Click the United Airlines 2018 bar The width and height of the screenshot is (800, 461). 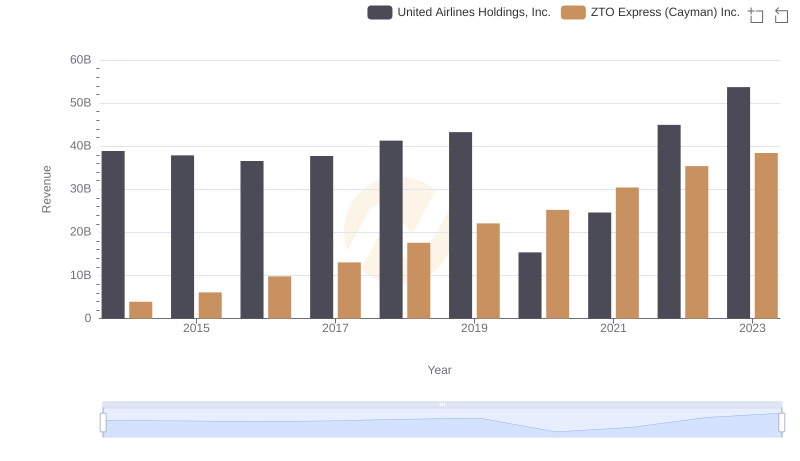click(391, 229)
